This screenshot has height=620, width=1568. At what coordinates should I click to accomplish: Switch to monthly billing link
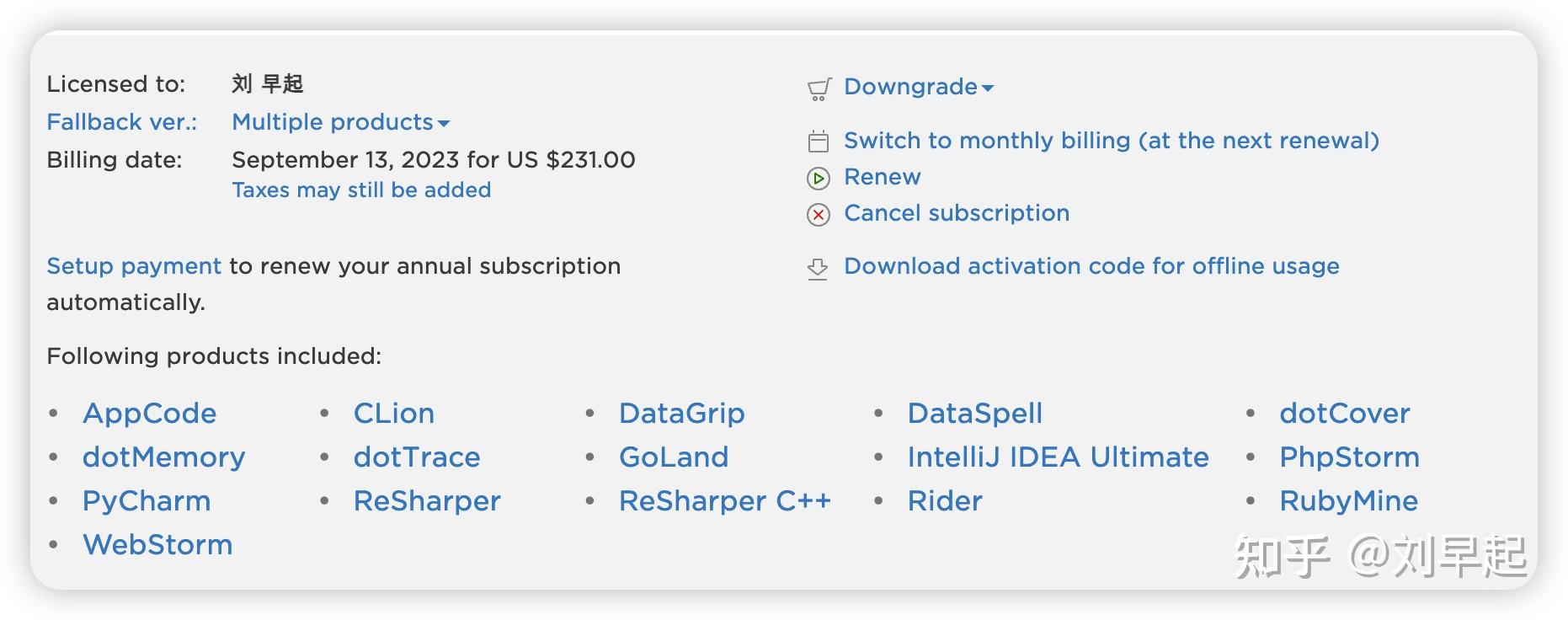coord(1112,141)
